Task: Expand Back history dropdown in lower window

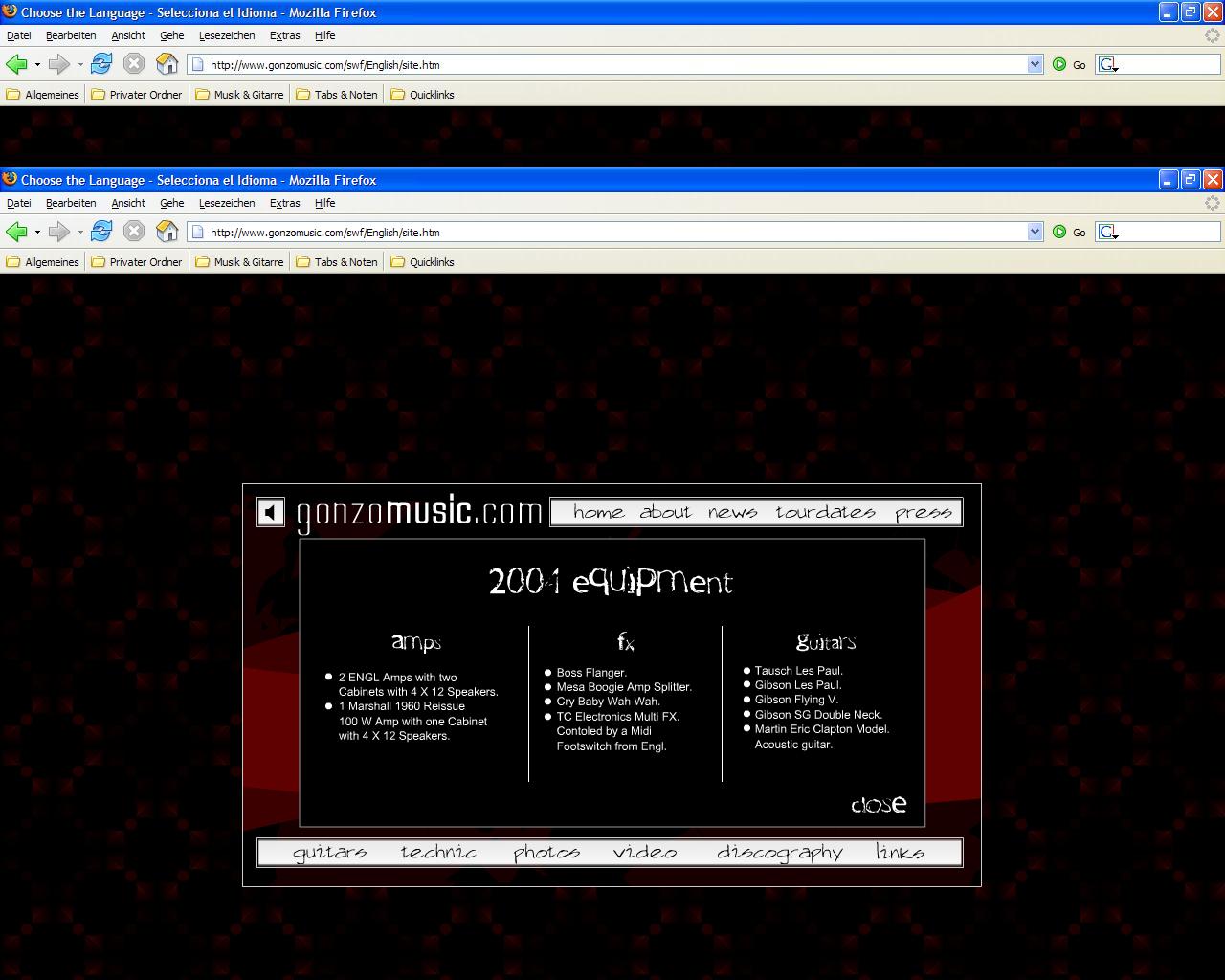Action: tap(37, 233)
